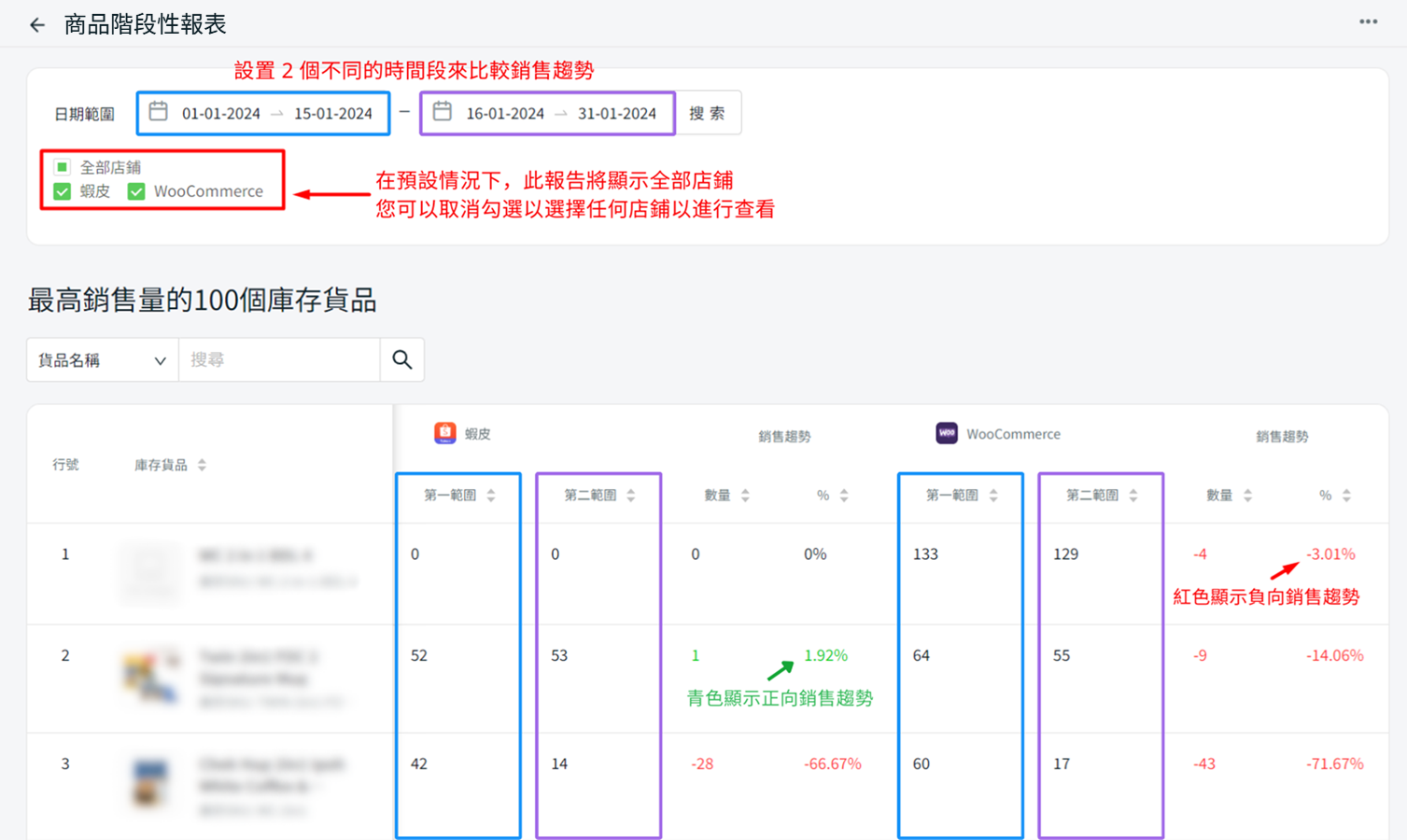This screenshot has width=1407, height=840.
Task: Click the back arrow icon
Action: point(37,25)
